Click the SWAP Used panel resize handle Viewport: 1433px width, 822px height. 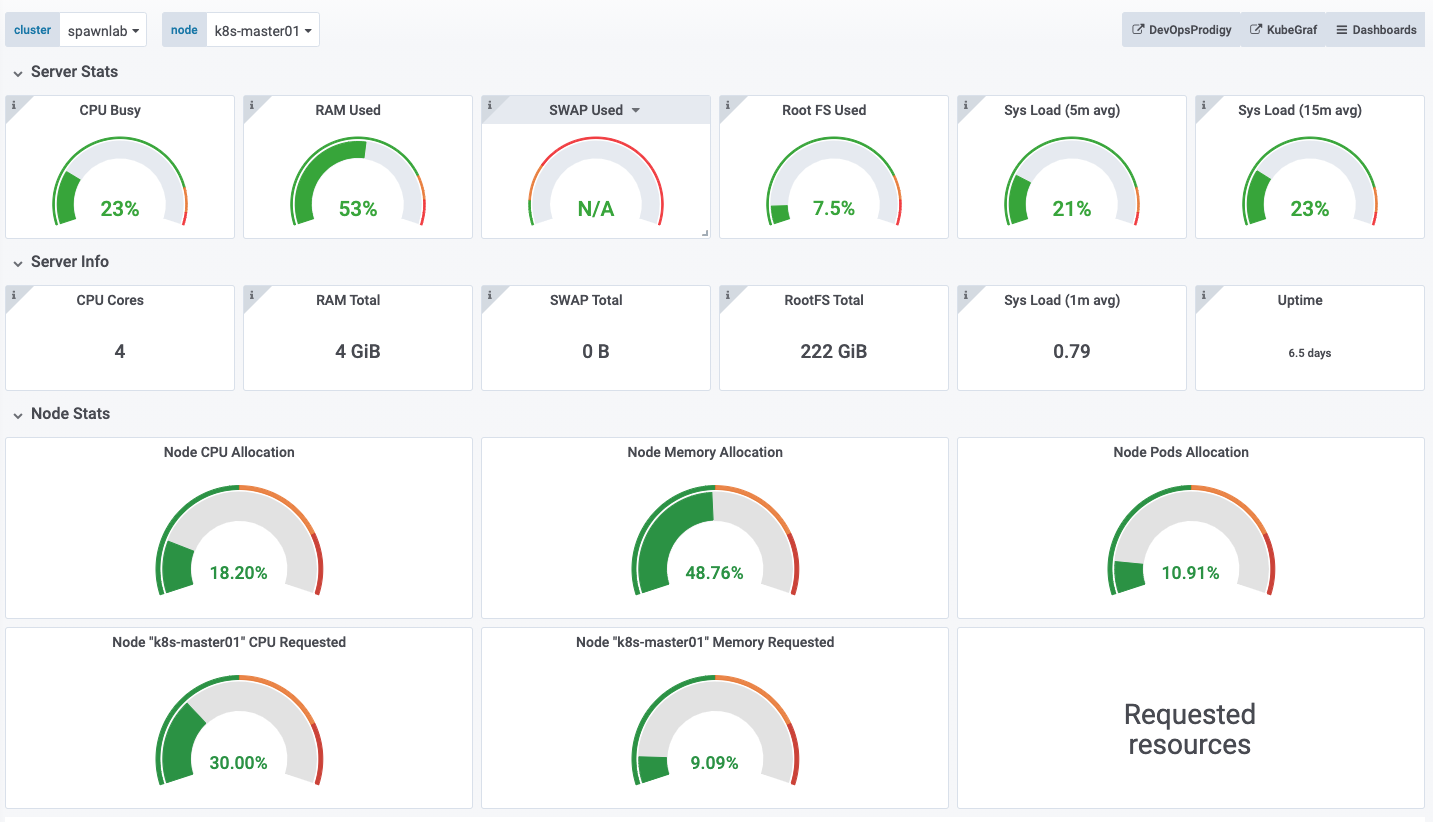705,233
